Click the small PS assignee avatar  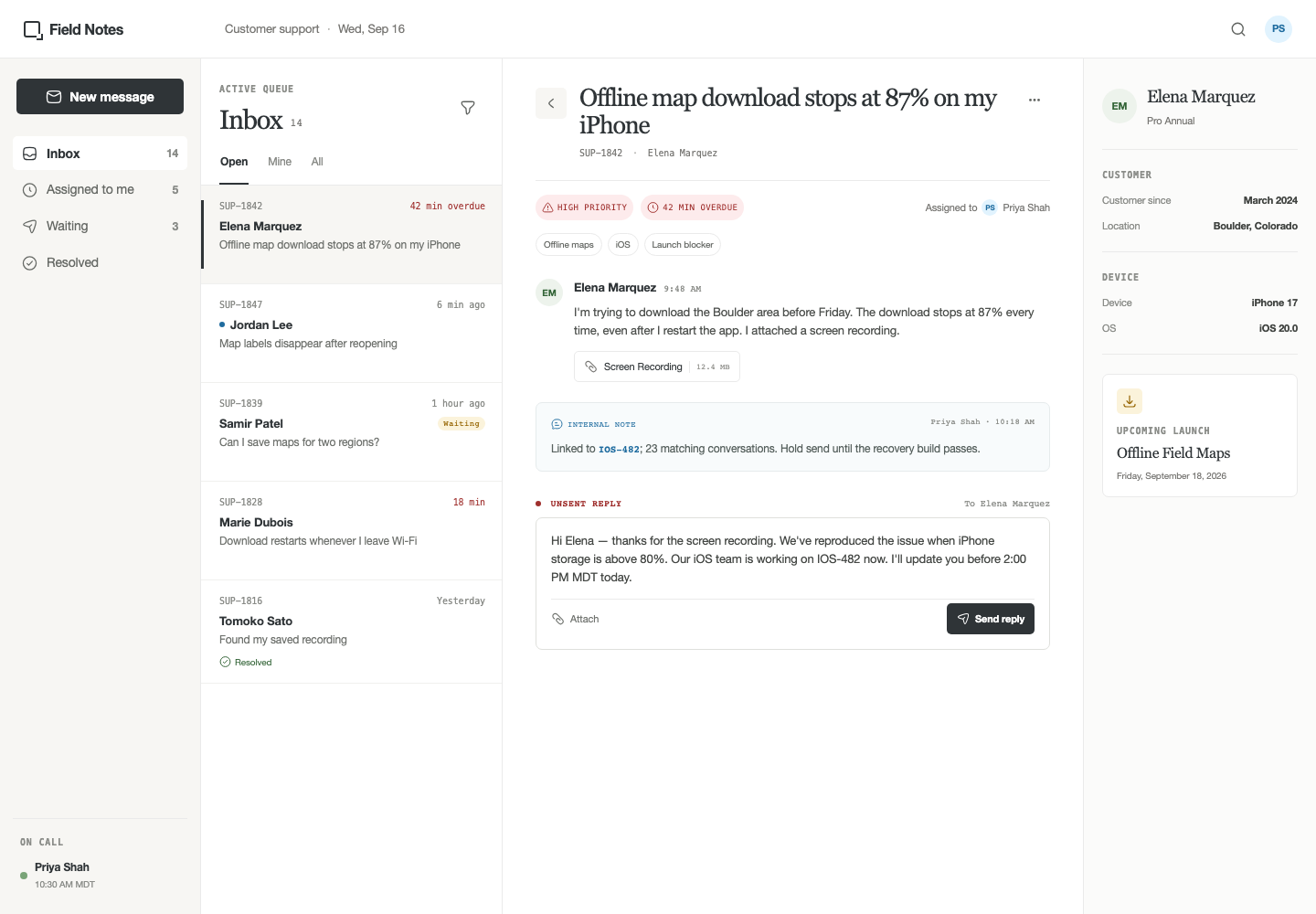click(x=990, y=207)
